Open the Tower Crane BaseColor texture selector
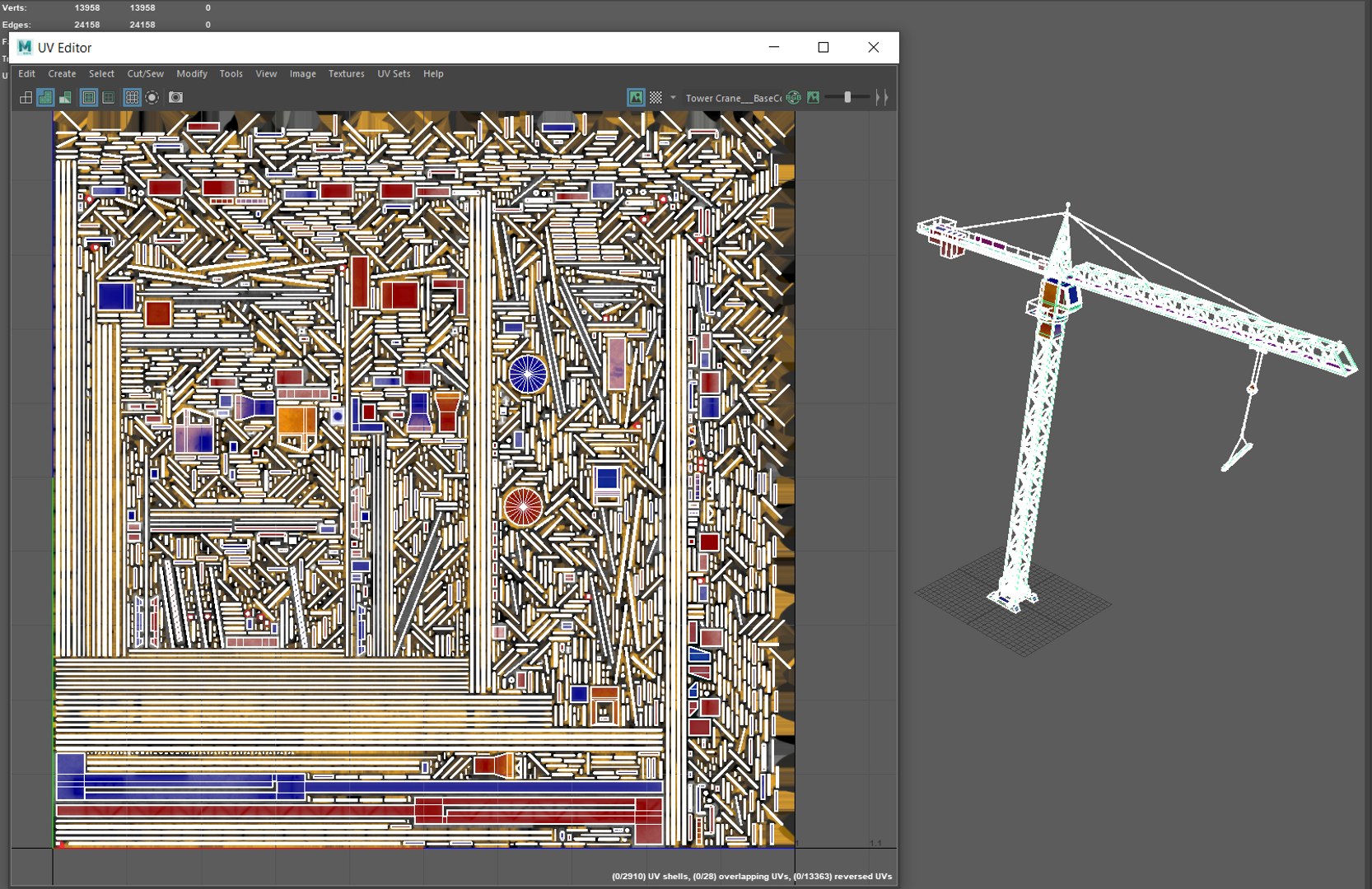Viewport: 1372px width, 889px height. coord(733,98)
